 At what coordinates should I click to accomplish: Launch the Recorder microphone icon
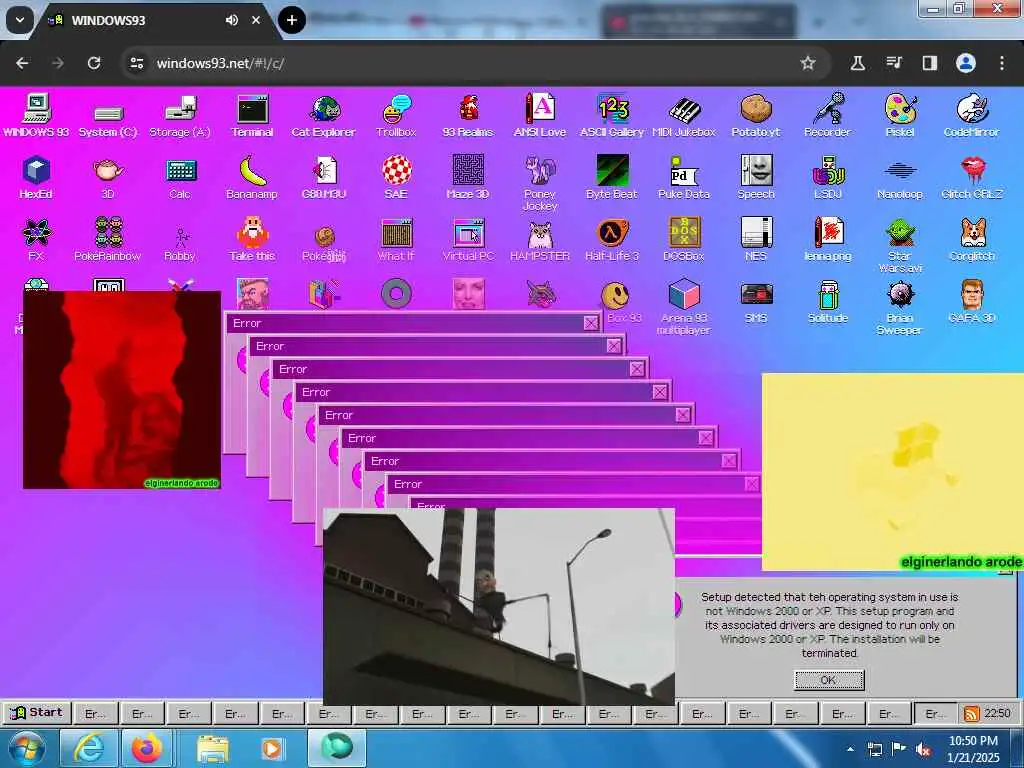[827, 116]
